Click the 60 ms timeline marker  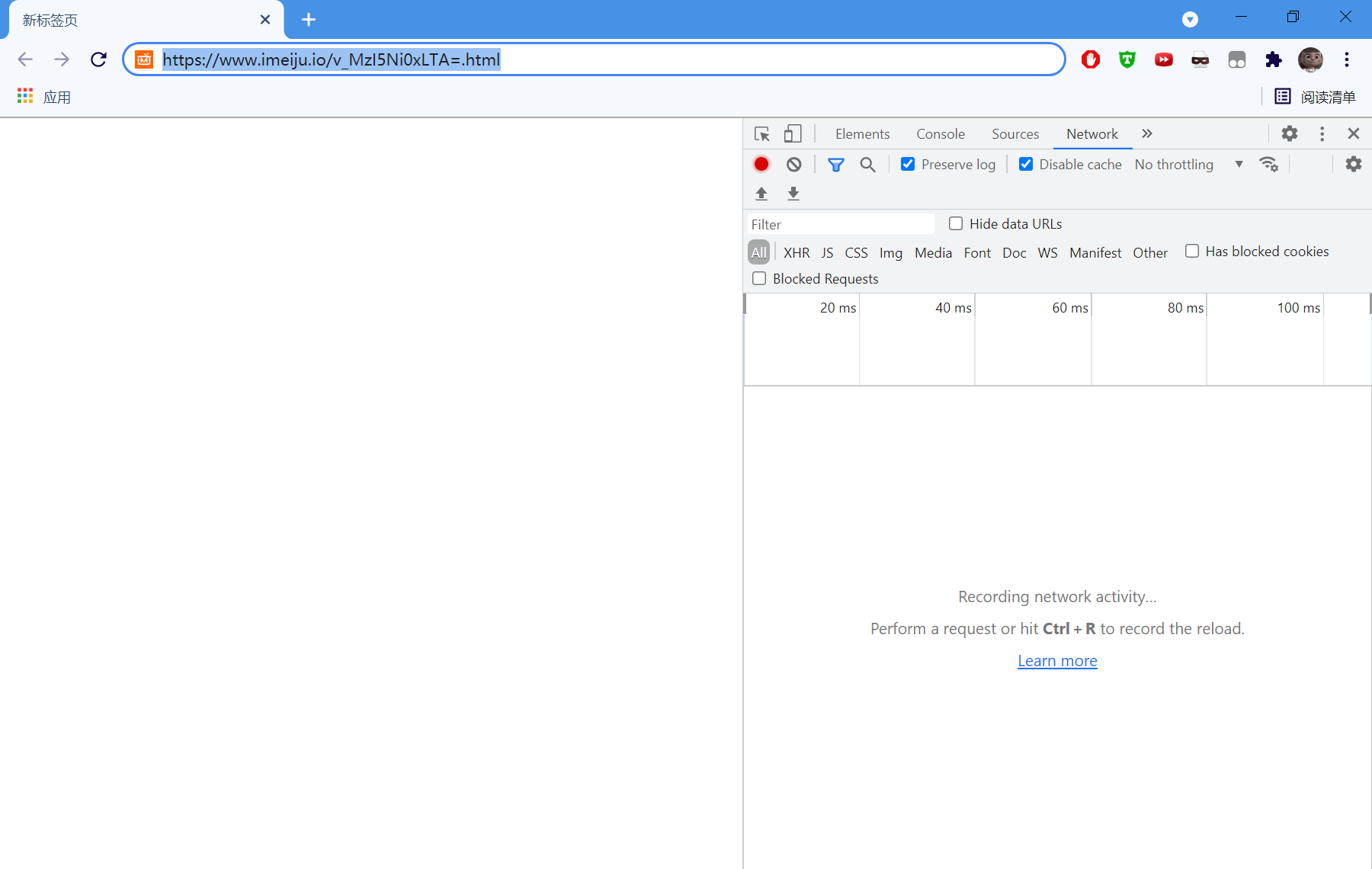[1070, 308]
